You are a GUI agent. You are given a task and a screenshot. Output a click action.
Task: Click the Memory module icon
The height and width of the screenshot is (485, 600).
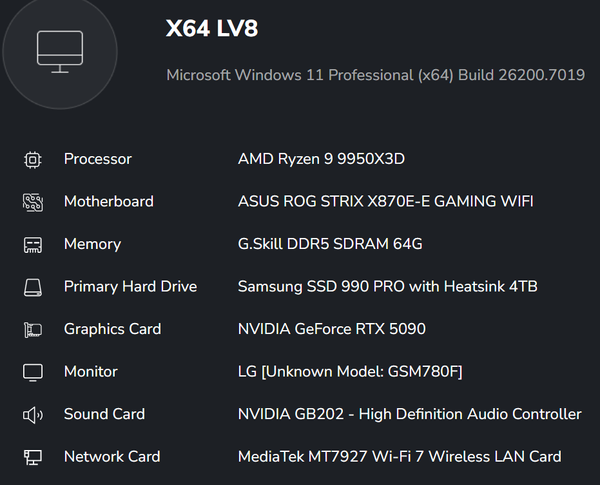click(x=33, y=245)
